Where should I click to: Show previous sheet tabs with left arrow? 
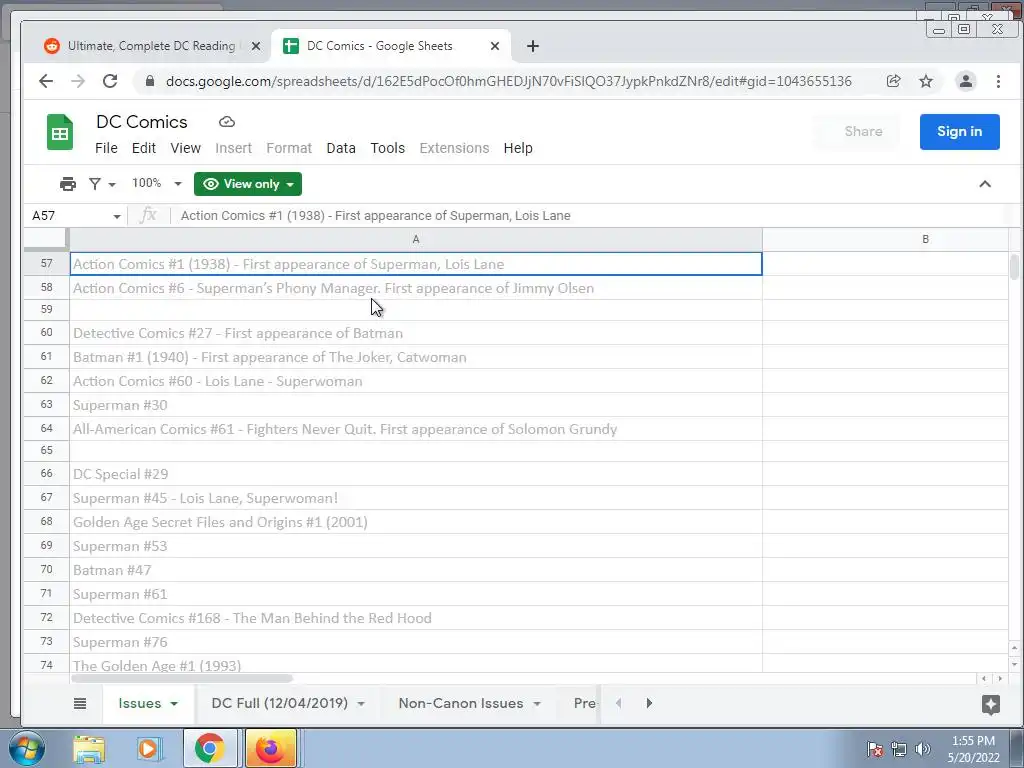coord(618,703)
